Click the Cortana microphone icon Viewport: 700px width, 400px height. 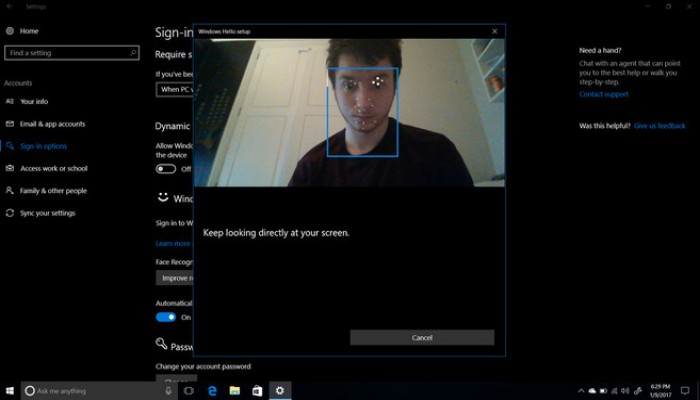point(168,391)
